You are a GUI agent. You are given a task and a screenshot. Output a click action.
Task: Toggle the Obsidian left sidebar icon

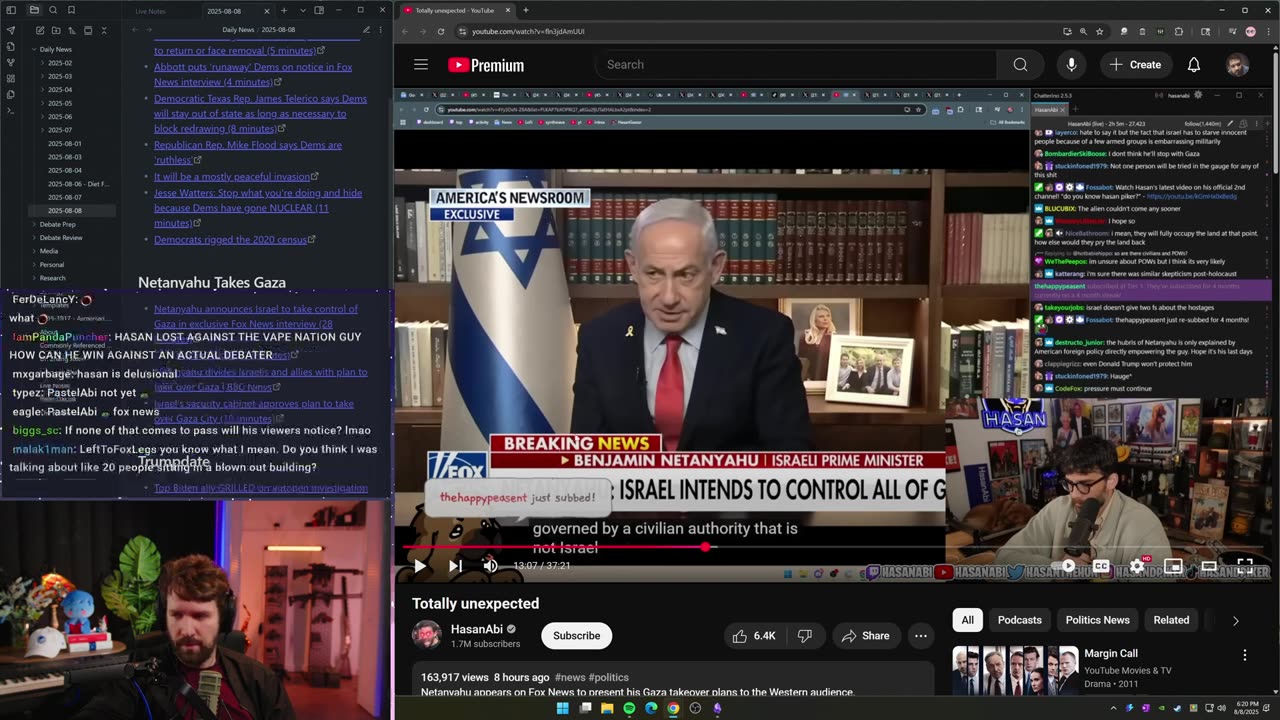(x=11, y=10)
